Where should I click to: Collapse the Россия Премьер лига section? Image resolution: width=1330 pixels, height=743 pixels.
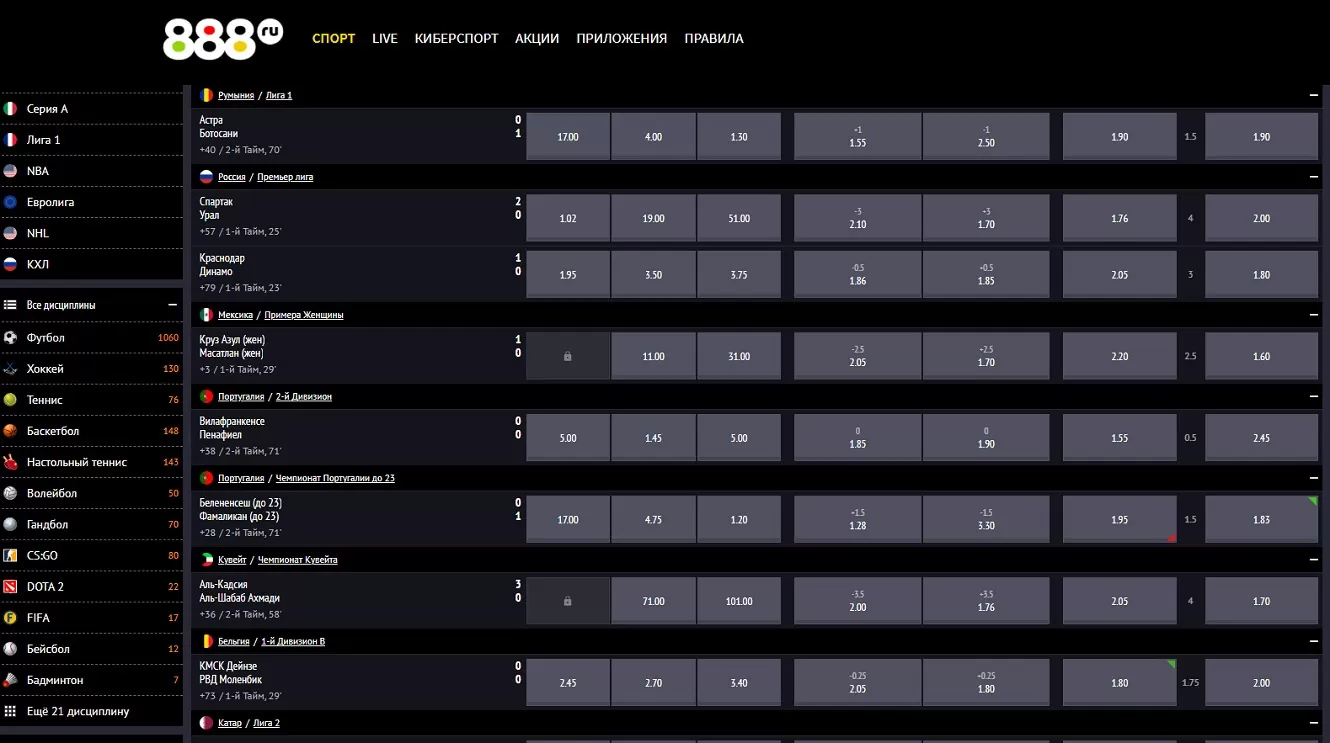[1313, 177]
